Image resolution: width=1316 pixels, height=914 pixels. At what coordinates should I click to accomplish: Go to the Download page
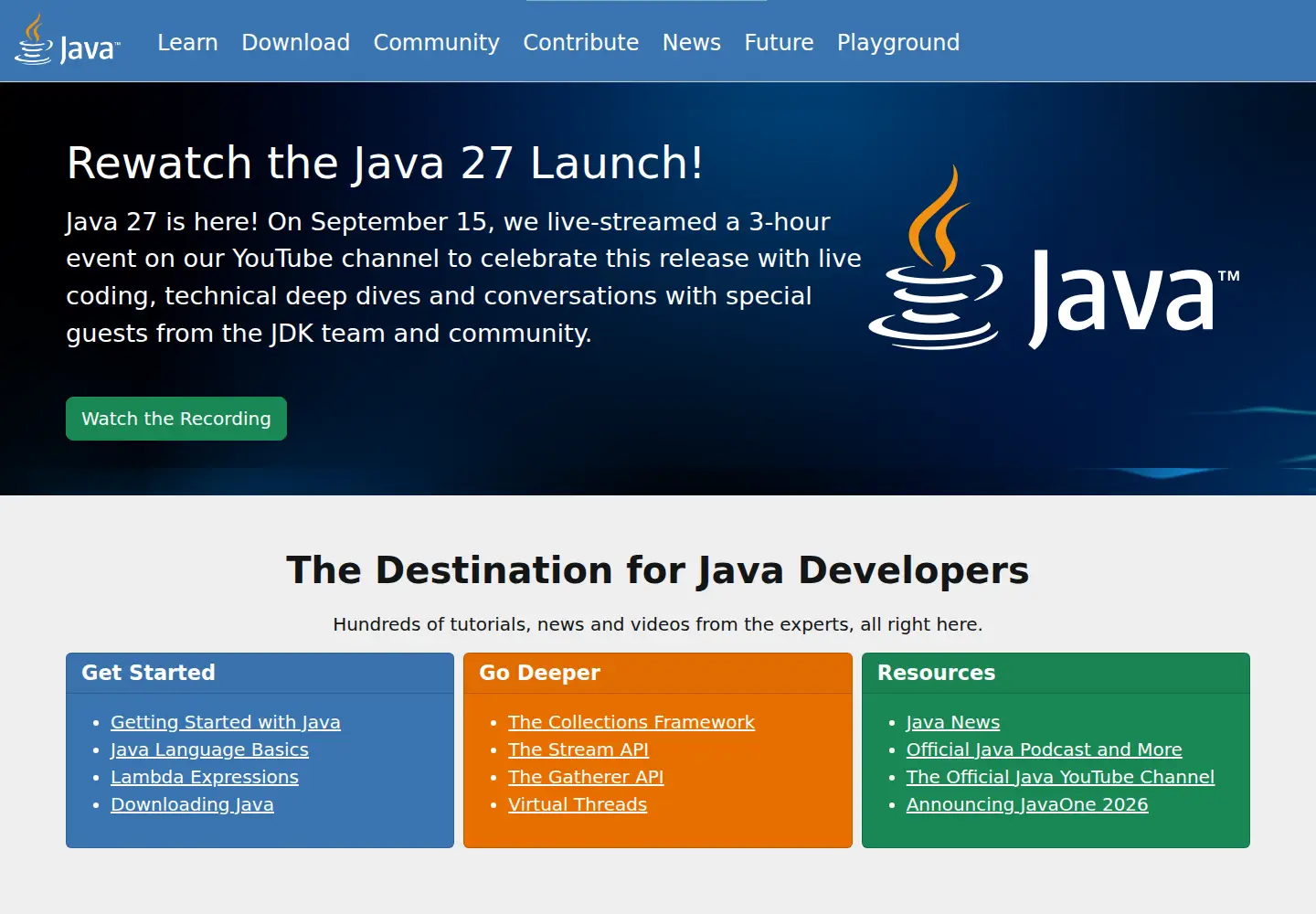coord(295,42)
